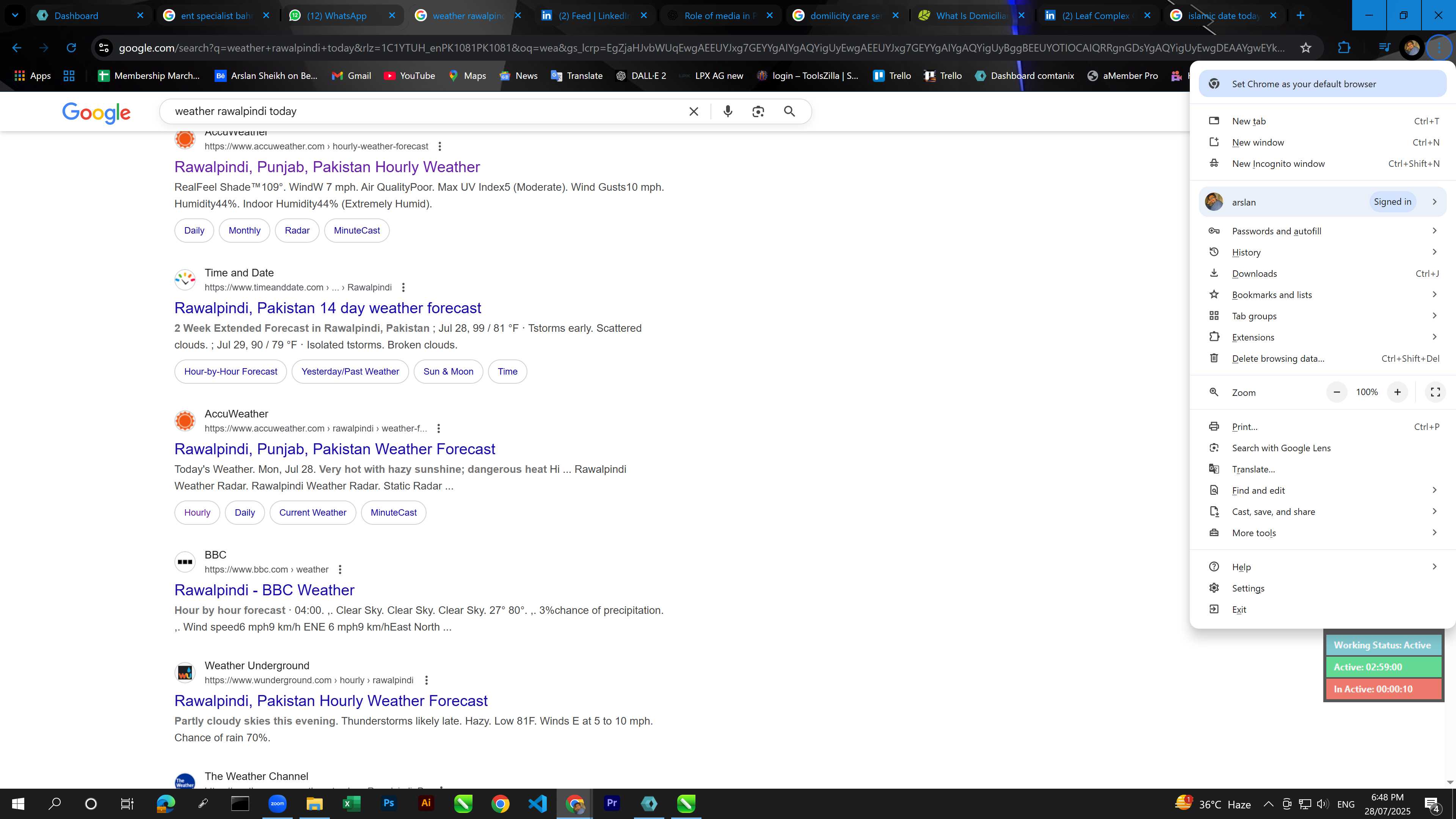Go back using the back arrow
The height and width of the screenshot is (819, 1456).
pos(17,48)
